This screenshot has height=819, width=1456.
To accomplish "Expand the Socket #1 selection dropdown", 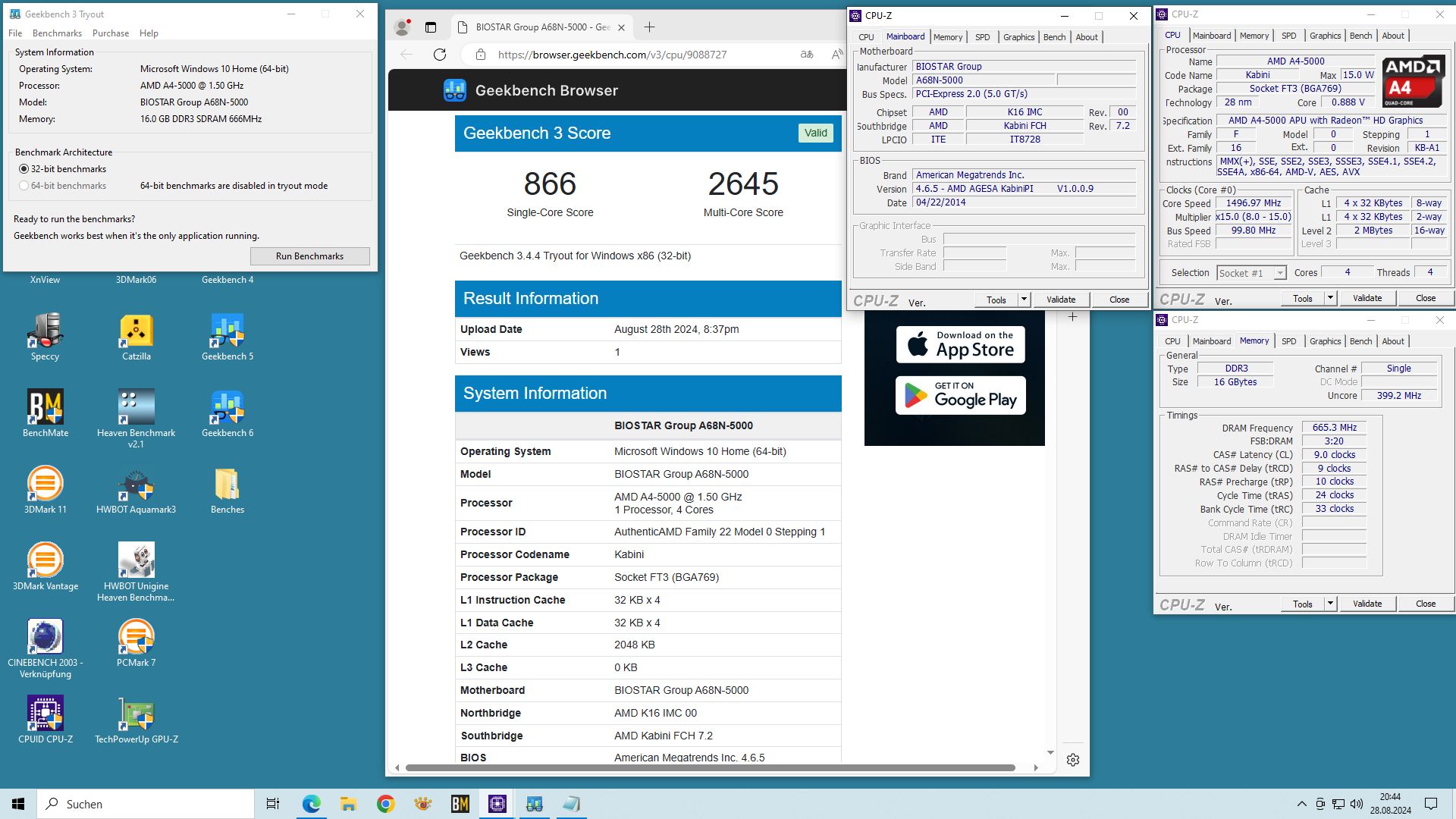I will pos(1280,273).
